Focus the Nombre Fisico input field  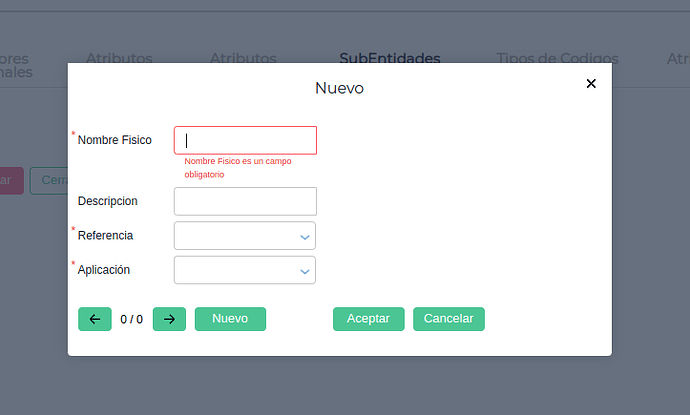(x=245, y=140)
